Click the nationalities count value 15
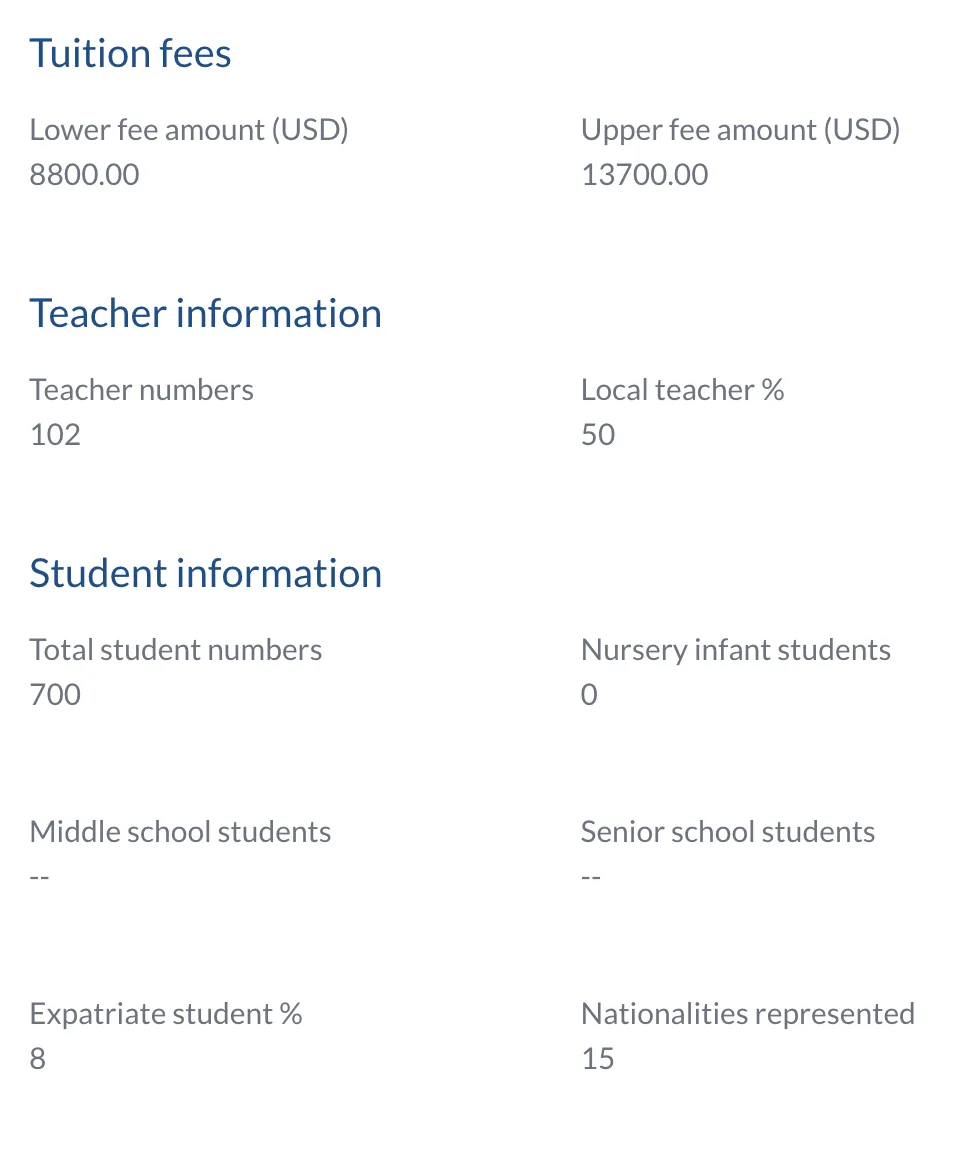The height and width of the screenshot is (1156, 978). [597, 1059]
